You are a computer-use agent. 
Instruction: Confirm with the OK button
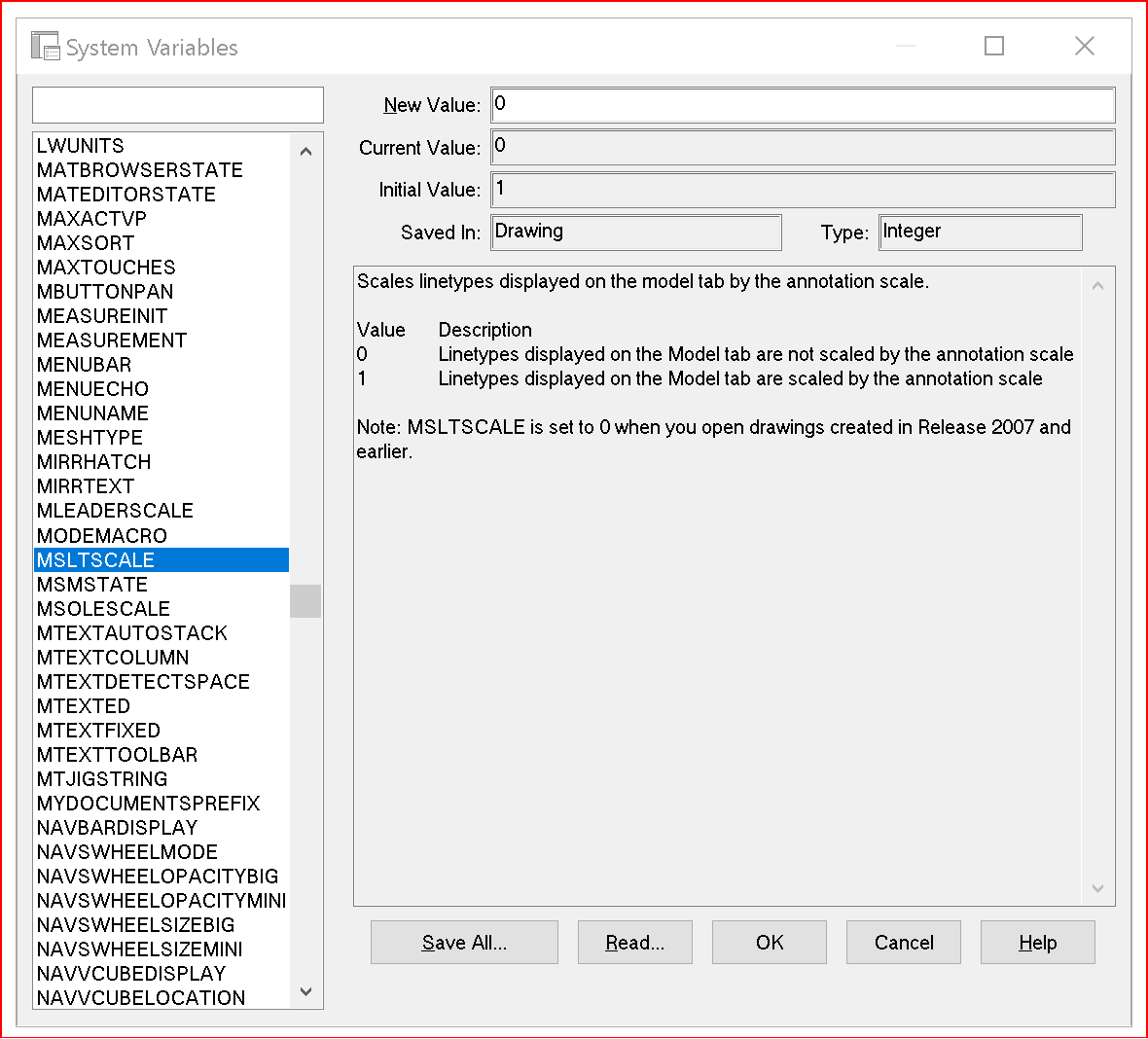pyautogui.click(x=770, y=943)
